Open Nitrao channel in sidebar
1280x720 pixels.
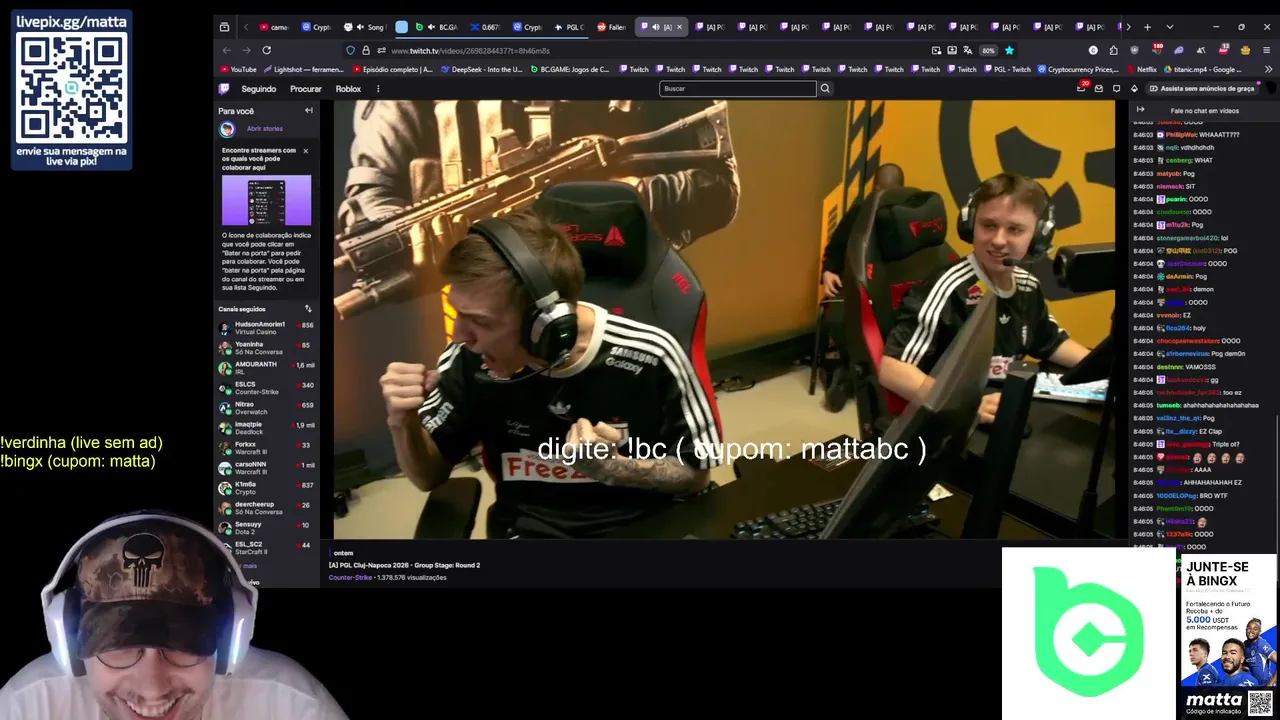pyautogui.click(x=266, y=408)
